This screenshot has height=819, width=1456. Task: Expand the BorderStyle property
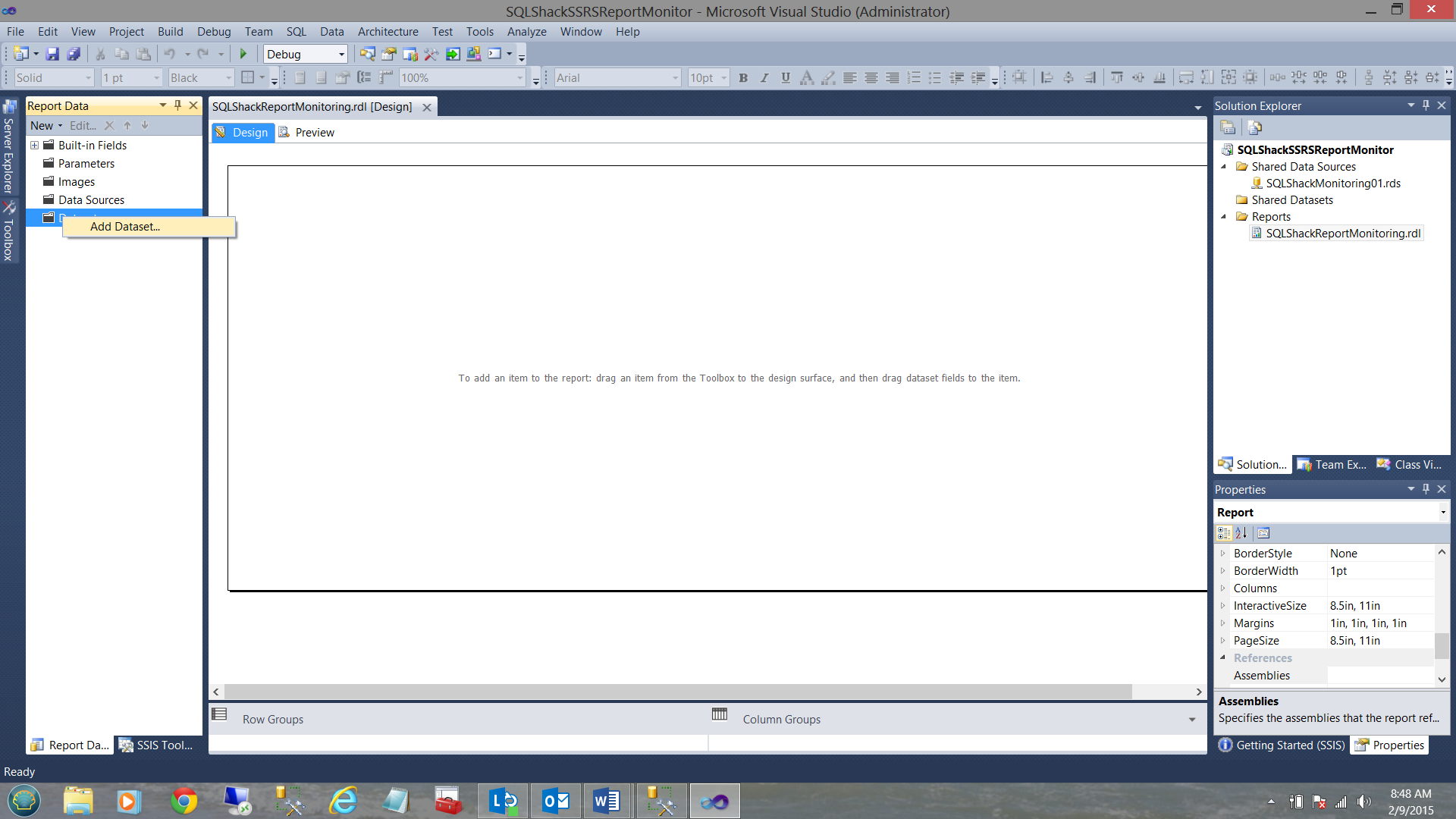tap(1222, 554)
